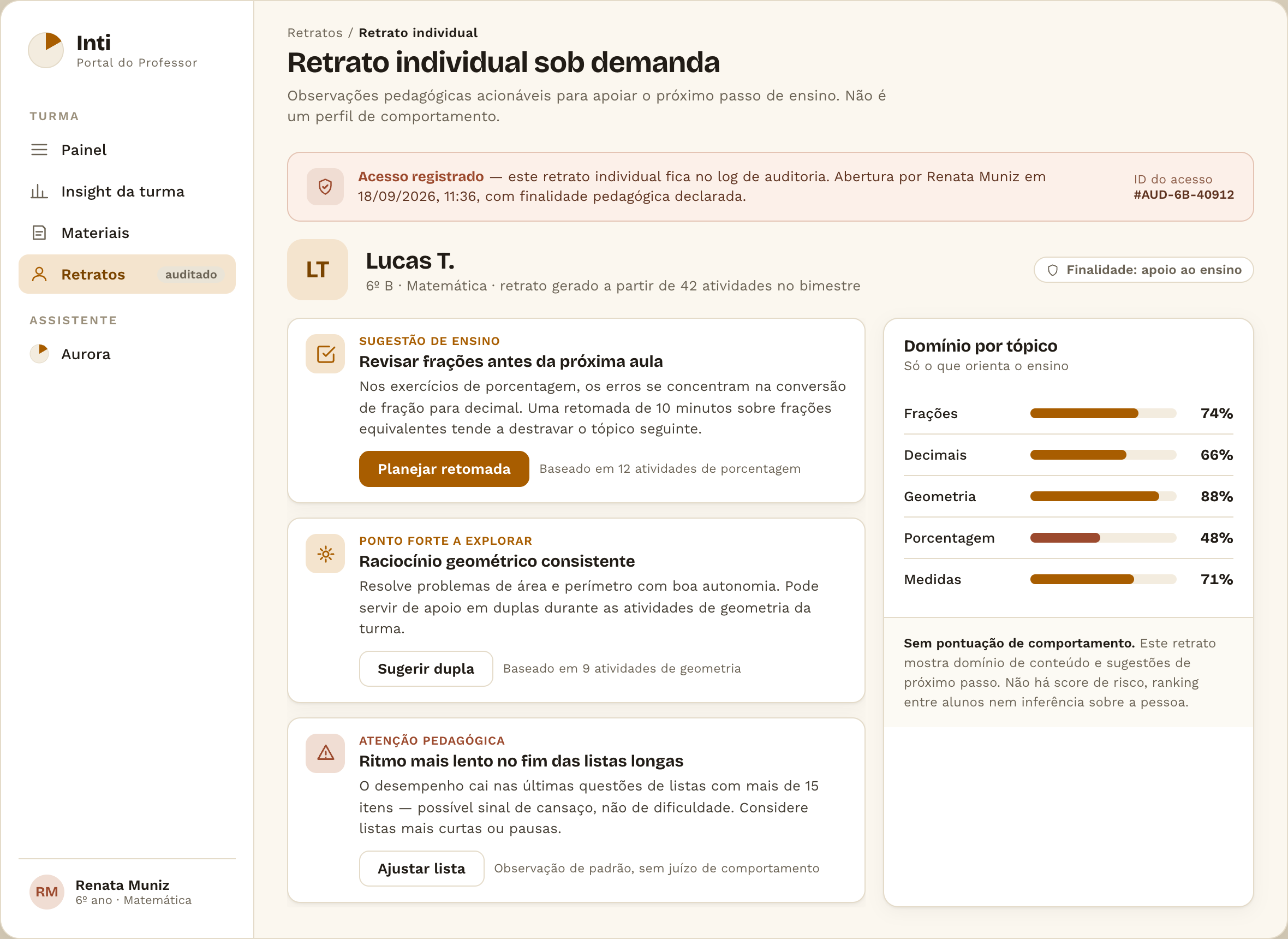Screen dimensions: 1288x939
Task: Click the Porcentagem topic label
Action: click(x=949, y=538)
